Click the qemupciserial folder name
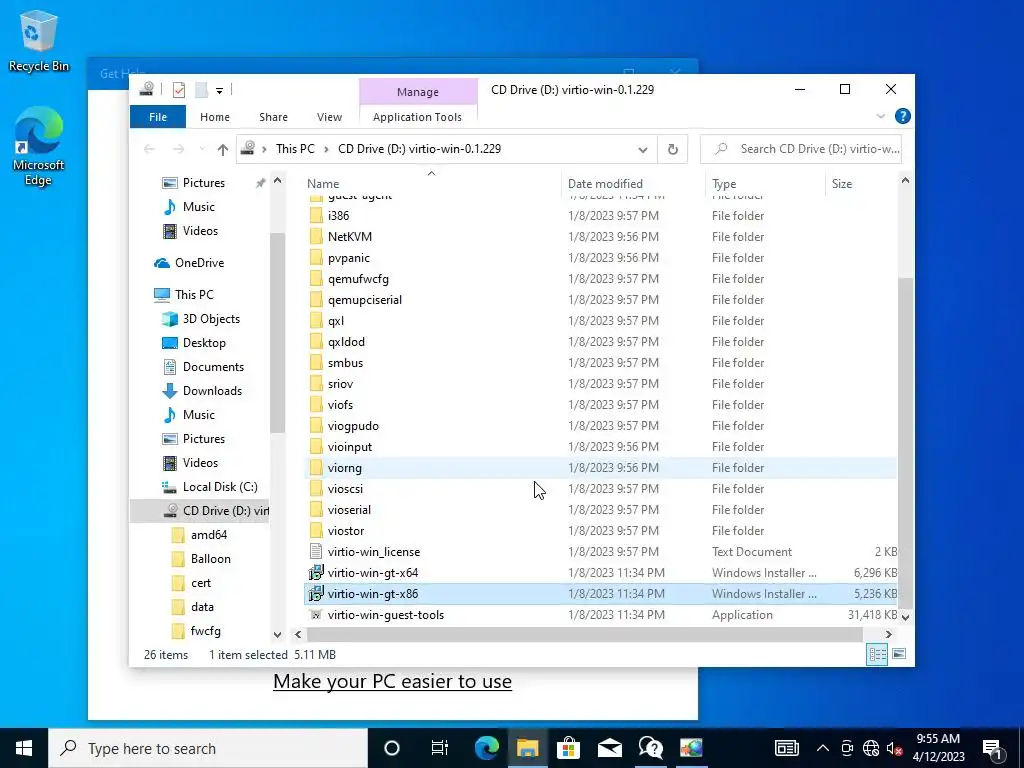The height and width of the screenshot is (768, 1024). tap(365, 300)
